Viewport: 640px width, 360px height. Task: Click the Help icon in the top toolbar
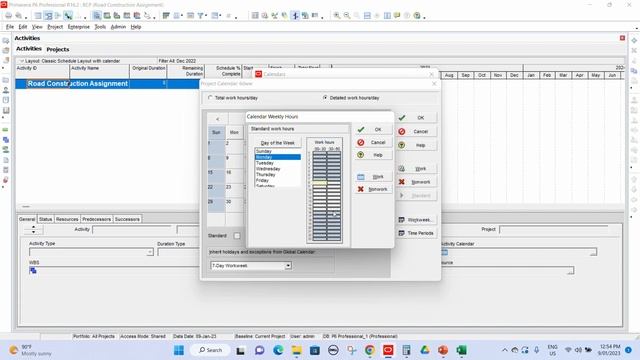pyautogui.click(x=417, y=16)
